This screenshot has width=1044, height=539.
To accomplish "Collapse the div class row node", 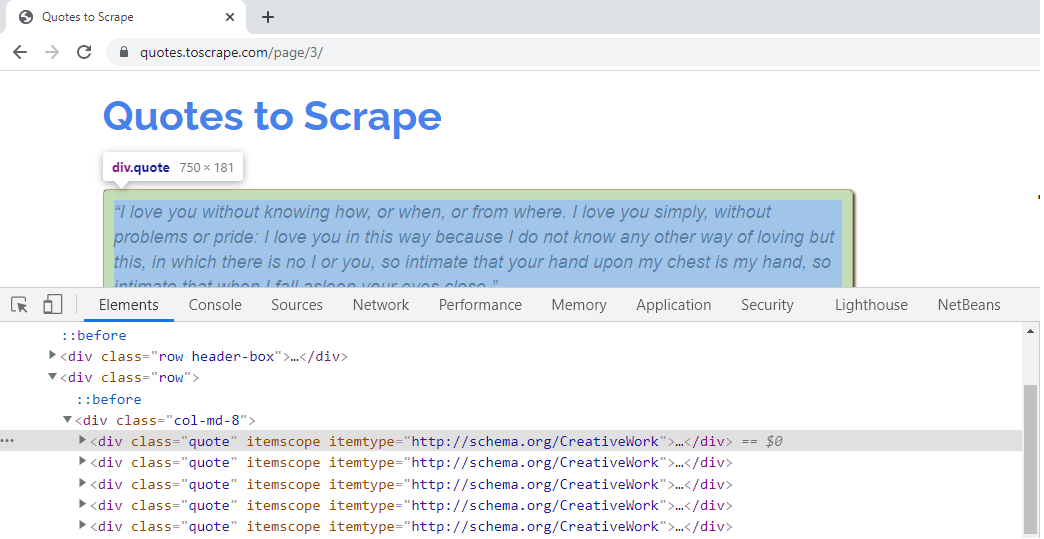I will [53, 377].
